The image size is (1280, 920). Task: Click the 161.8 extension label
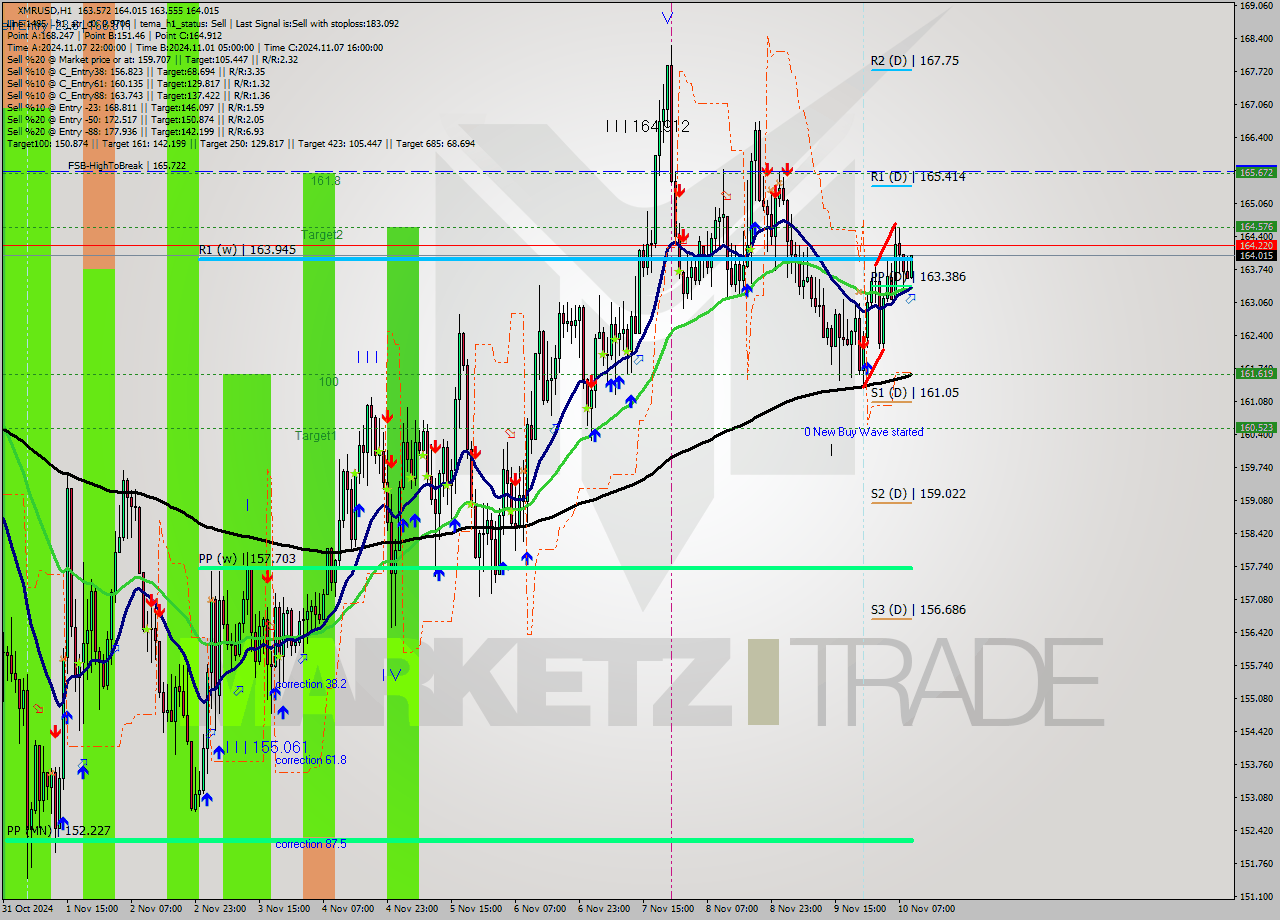(x=326, y=181)
